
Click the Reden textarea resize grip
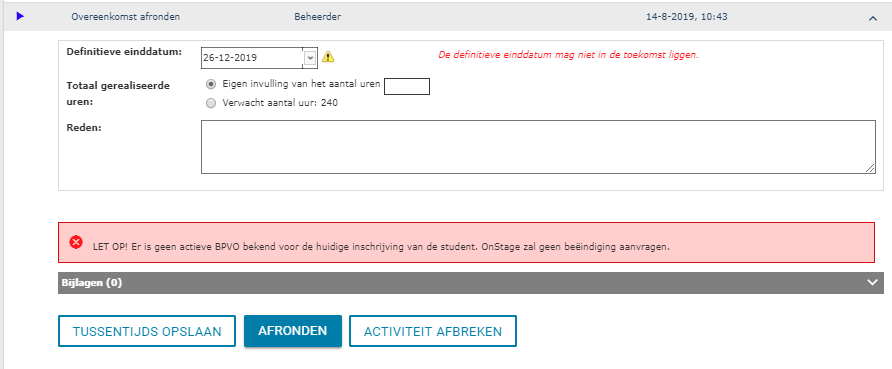pyautogui.click(x=870, y=168)
